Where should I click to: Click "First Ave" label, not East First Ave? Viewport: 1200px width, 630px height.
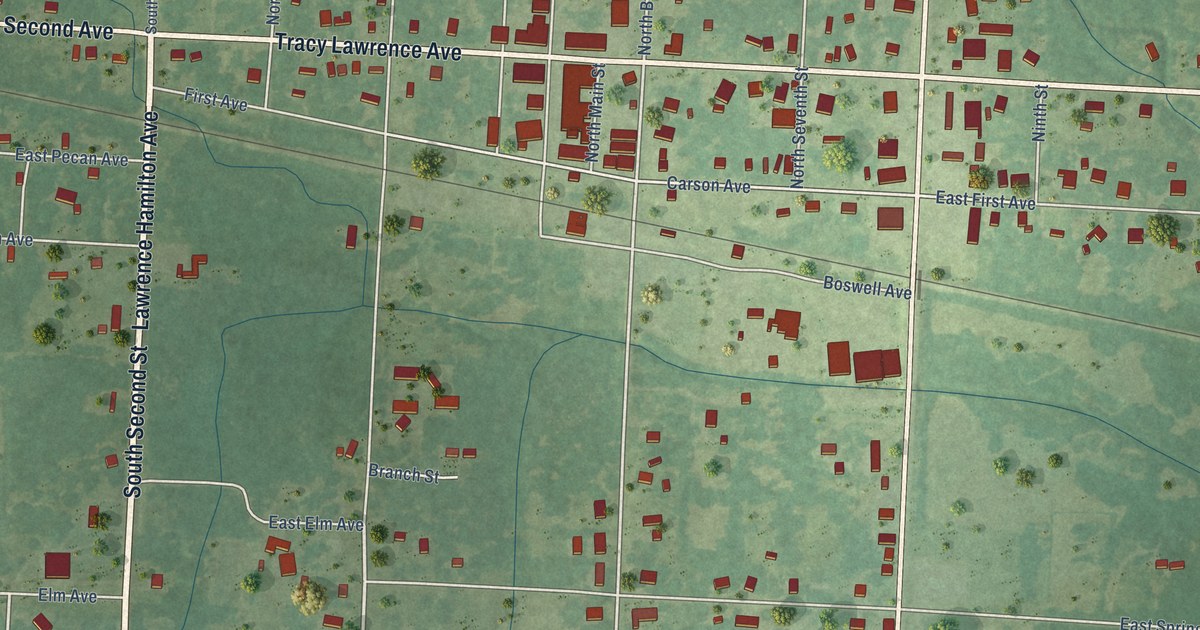(214, 99)
